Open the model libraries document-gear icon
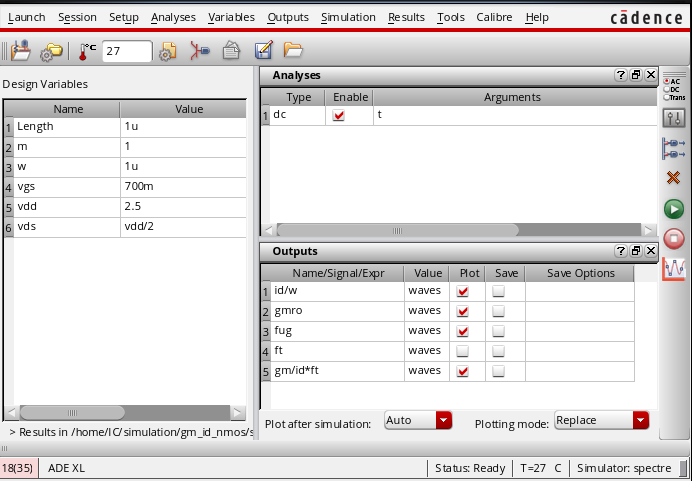 (x=168, y=52)
